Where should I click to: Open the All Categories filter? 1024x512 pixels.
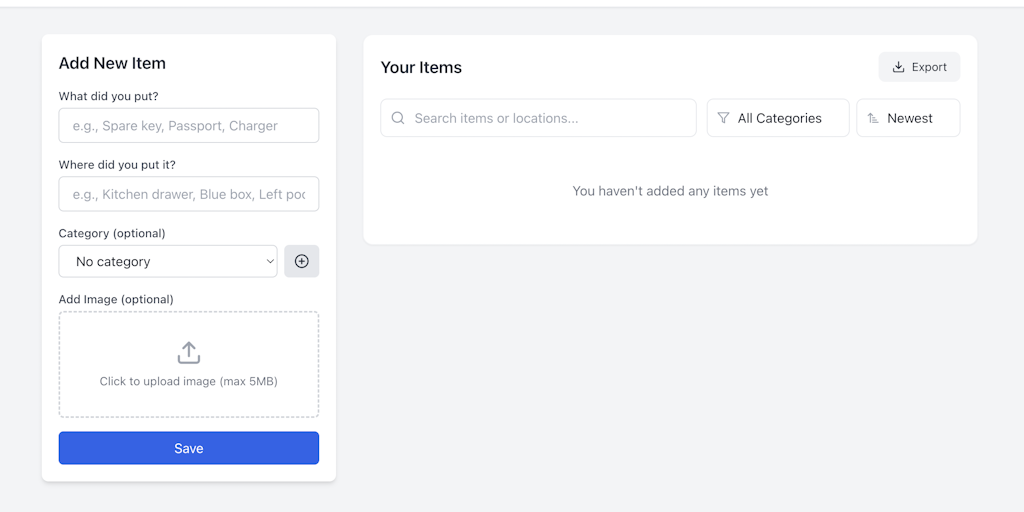click(x=779, y=118)
